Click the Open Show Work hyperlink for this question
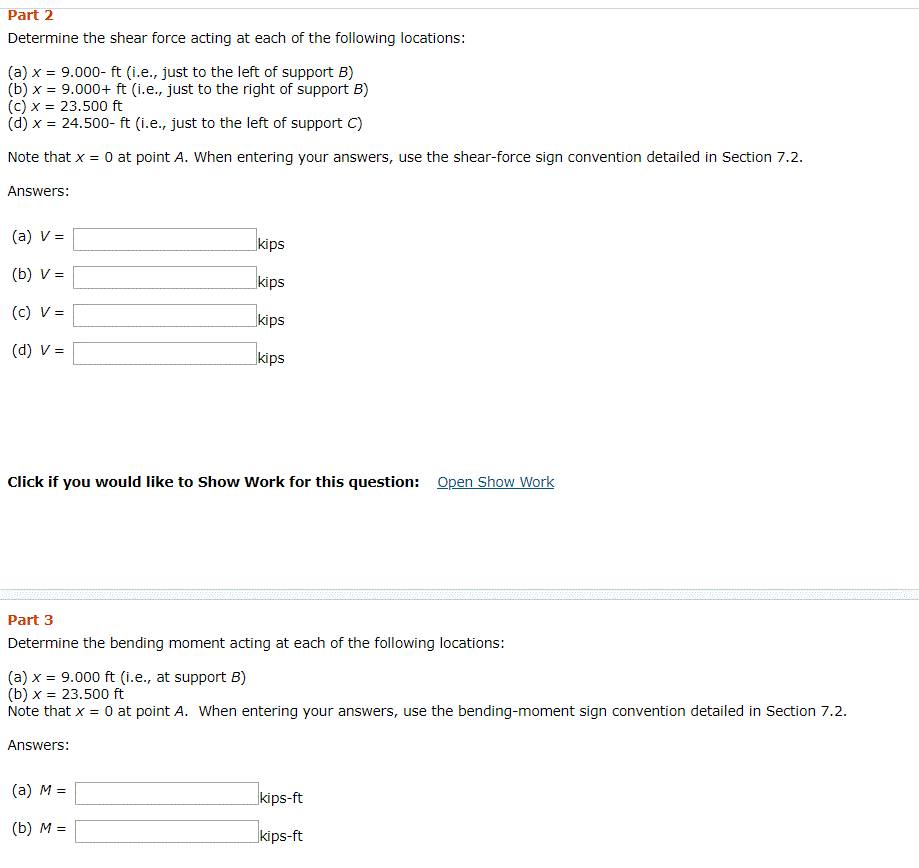The image size is (919, 868). (495, 481)
